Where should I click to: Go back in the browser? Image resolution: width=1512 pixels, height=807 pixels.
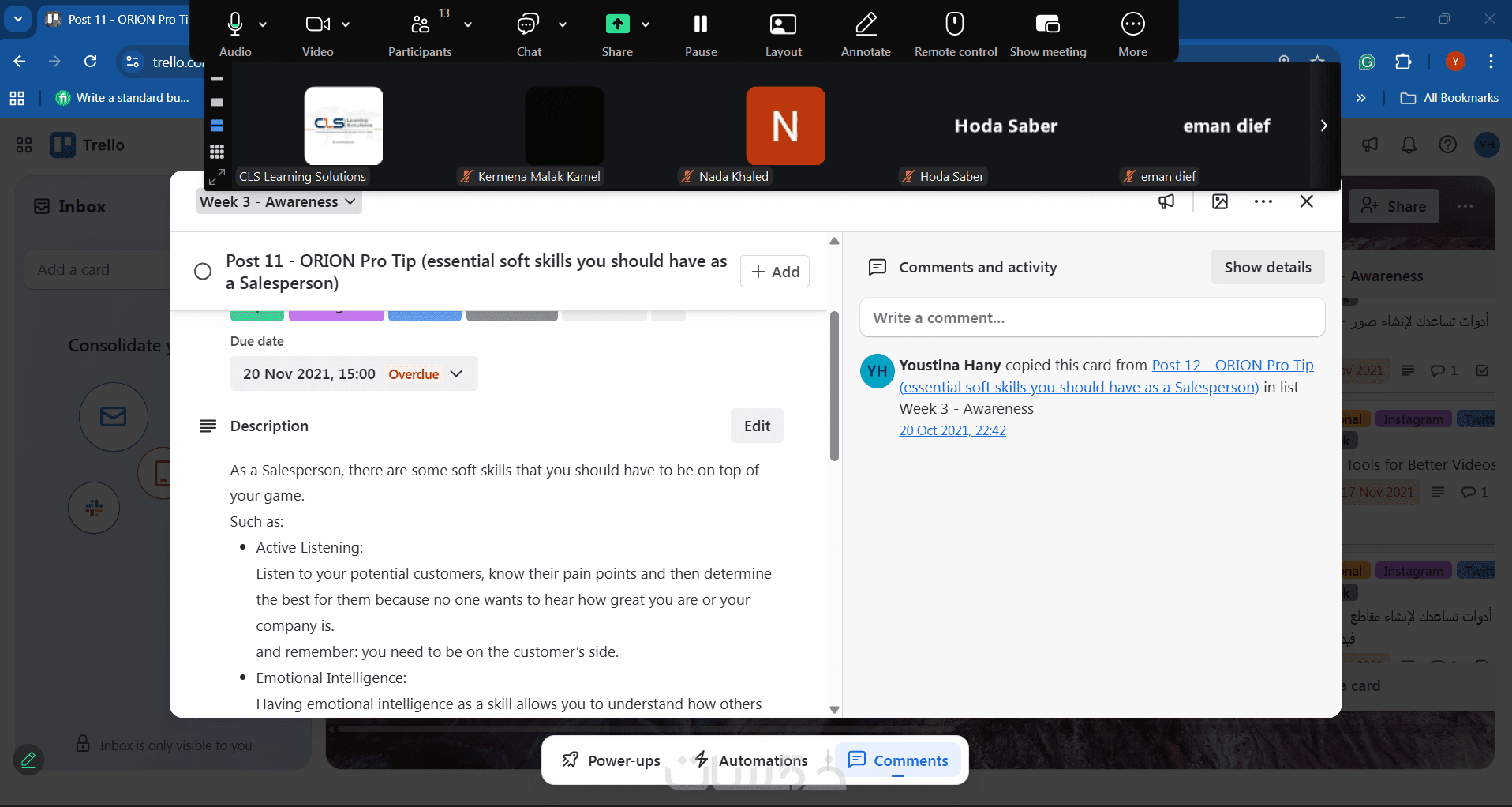point(20,62)
